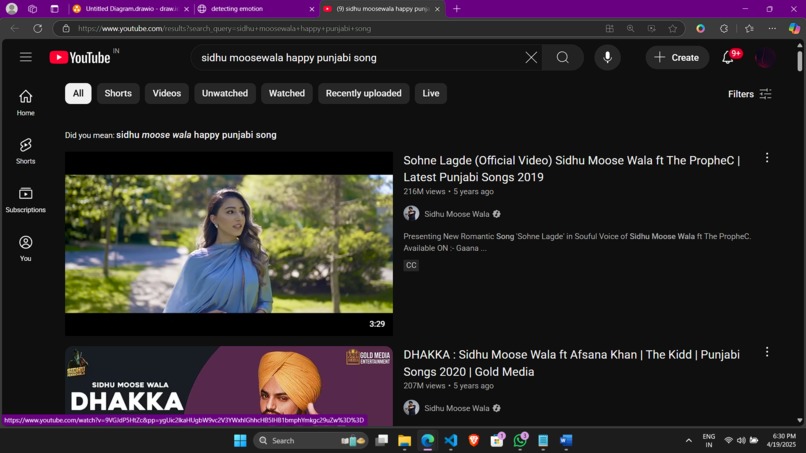Click the YouTube search input field
The width and height of the screenshot is (806, 453).
click(360, 58)
